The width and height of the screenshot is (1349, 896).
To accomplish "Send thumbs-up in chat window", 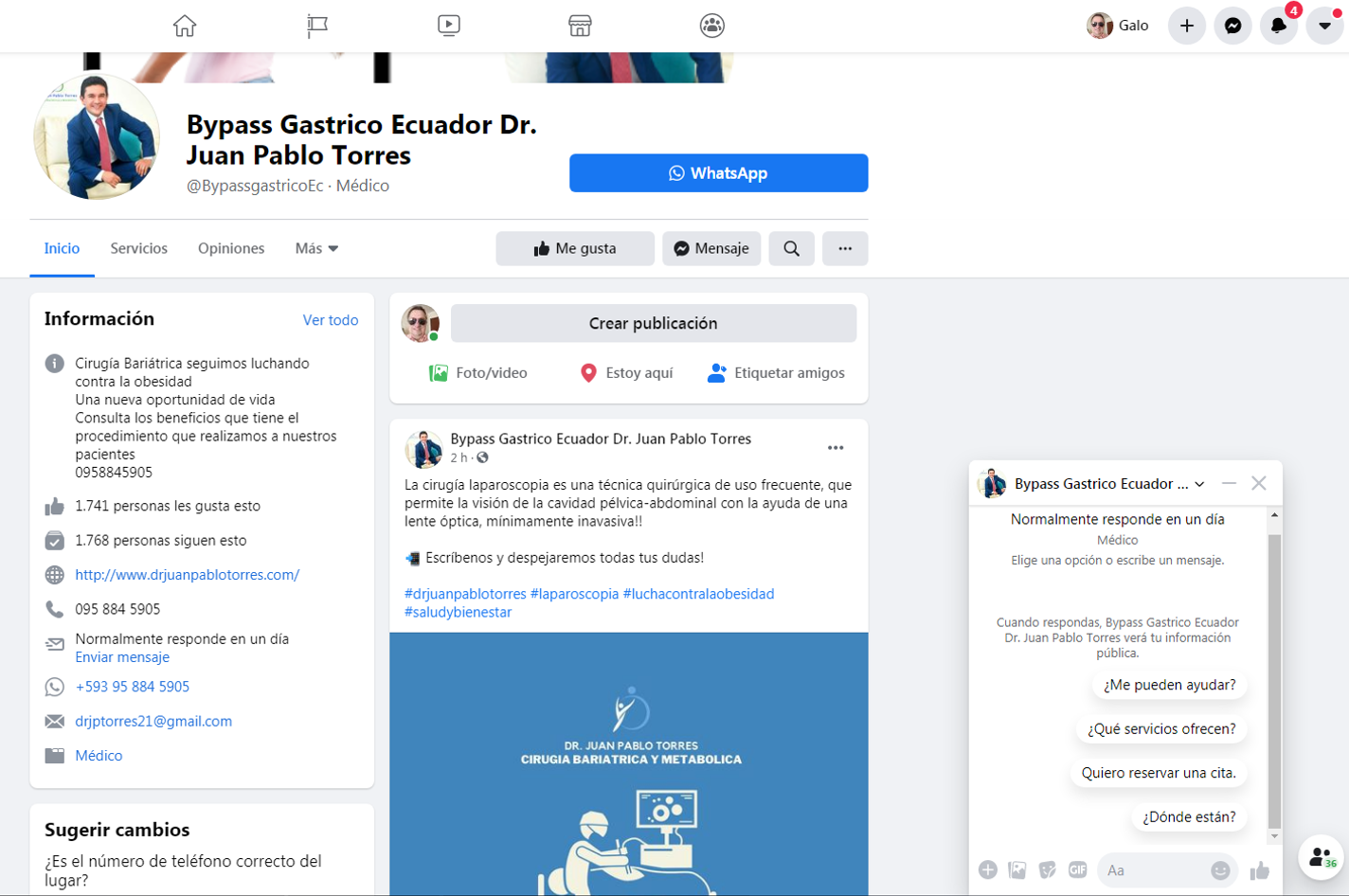I will [1259, 870].
